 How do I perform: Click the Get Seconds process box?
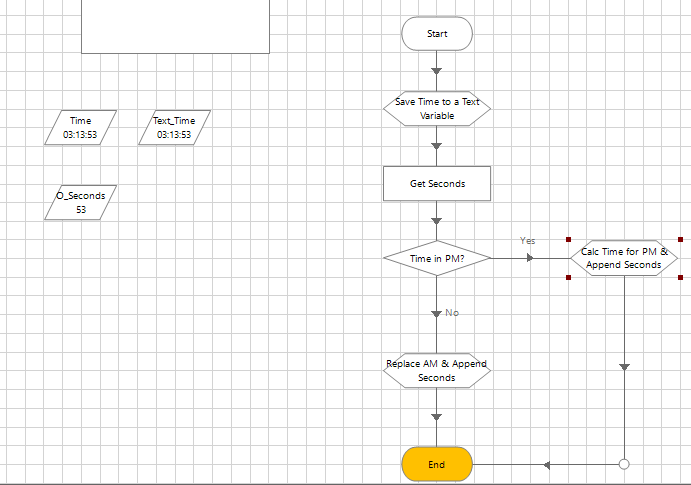click(437, 183)
